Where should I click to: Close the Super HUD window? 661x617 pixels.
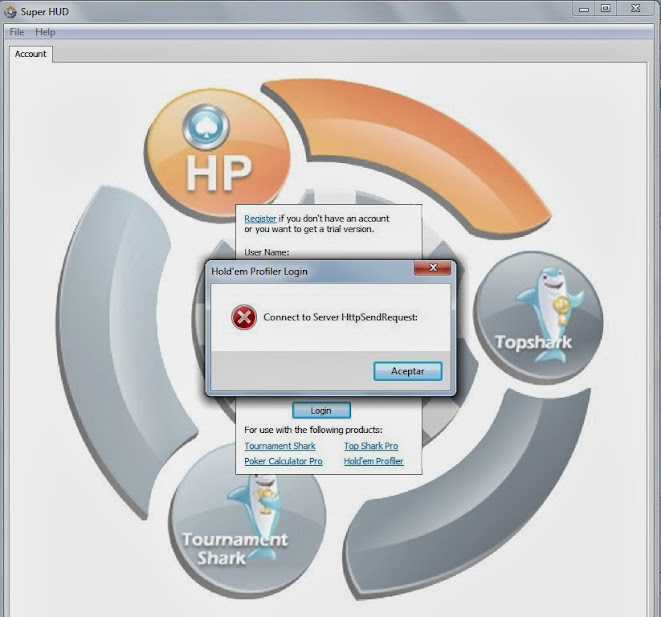pos(636,9)
